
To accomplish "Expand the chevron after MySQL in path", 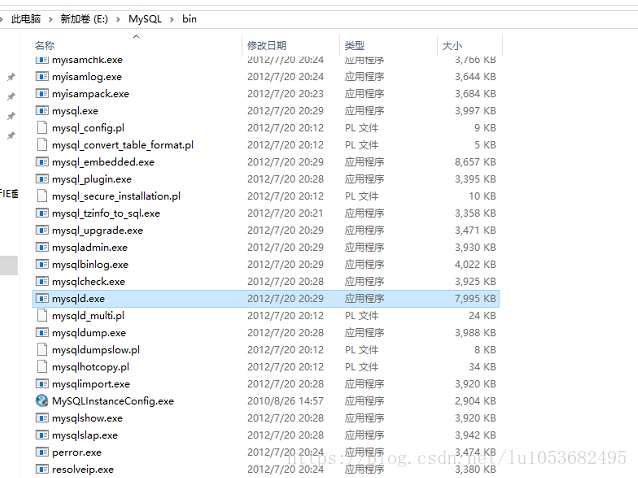I will [x=172, y=19].
